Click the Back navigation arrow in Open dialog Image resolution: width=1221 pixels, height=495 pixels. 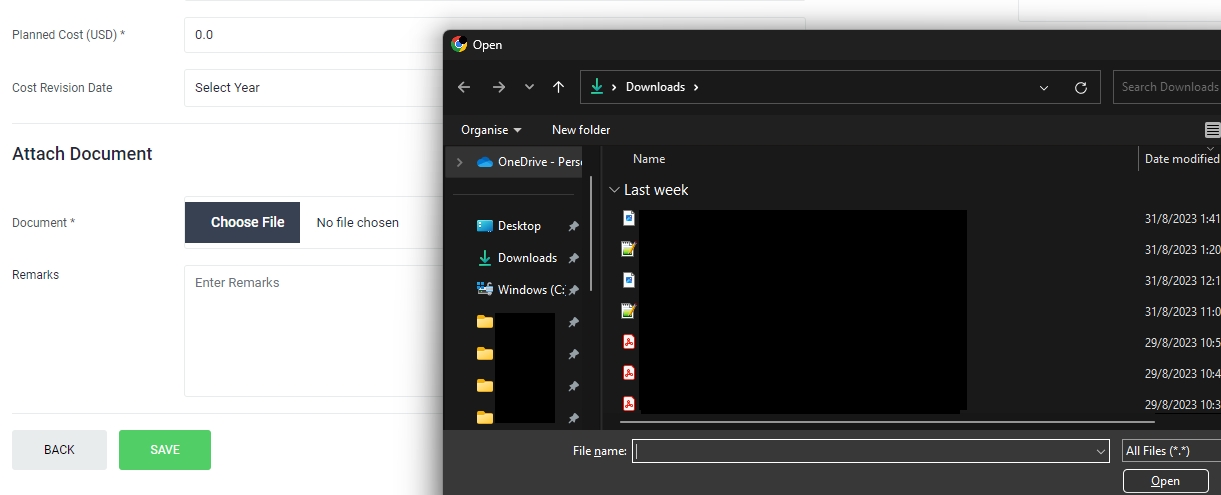tap(464, 87)
